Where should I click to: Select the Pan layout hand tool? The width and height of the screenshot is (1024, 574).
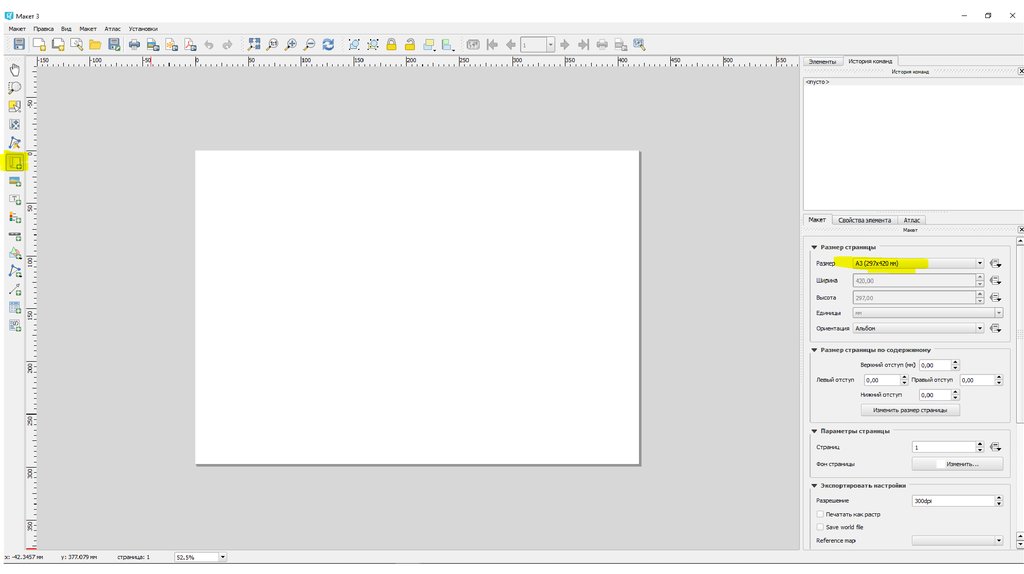pyautogui.click(x=15, y=69)
